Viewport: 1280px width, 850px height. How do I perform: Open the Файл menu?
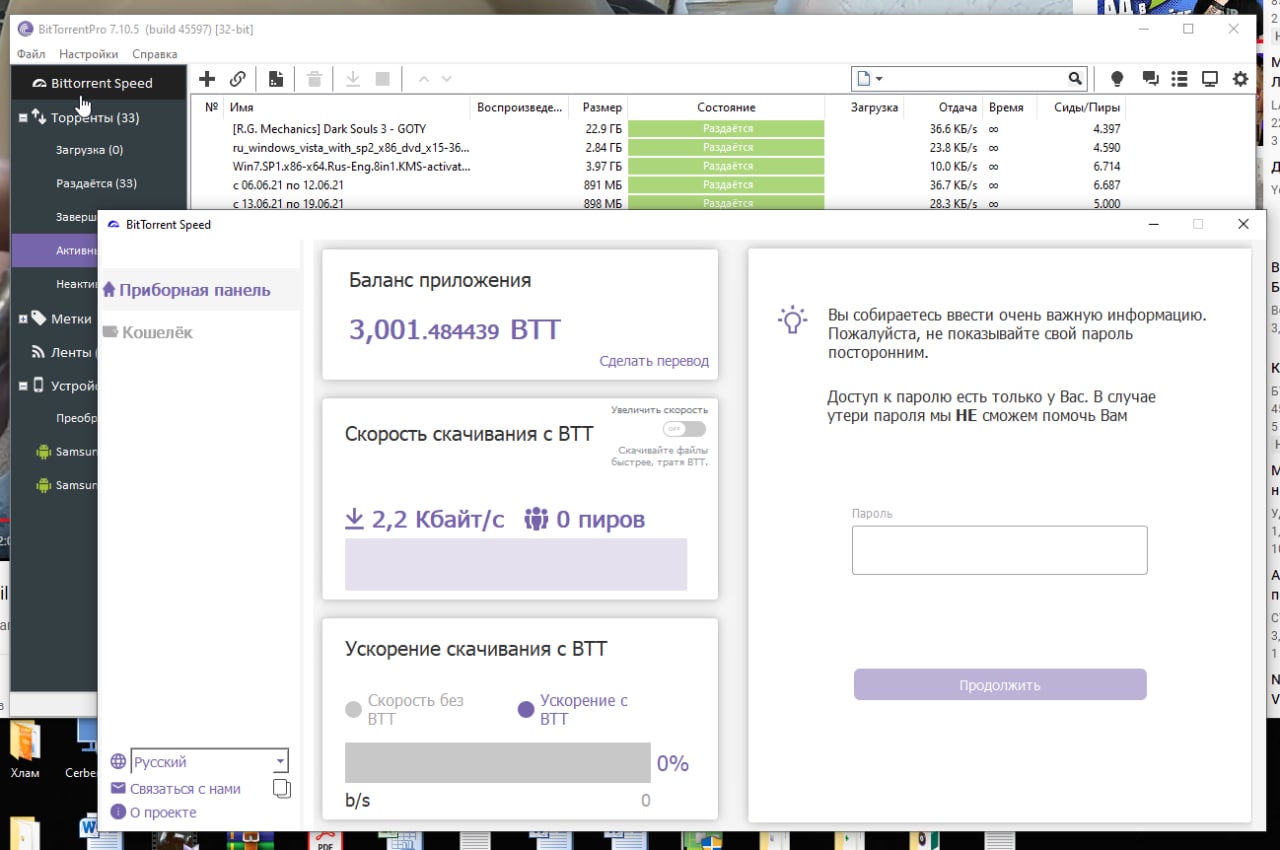click(x=31, y=54)
